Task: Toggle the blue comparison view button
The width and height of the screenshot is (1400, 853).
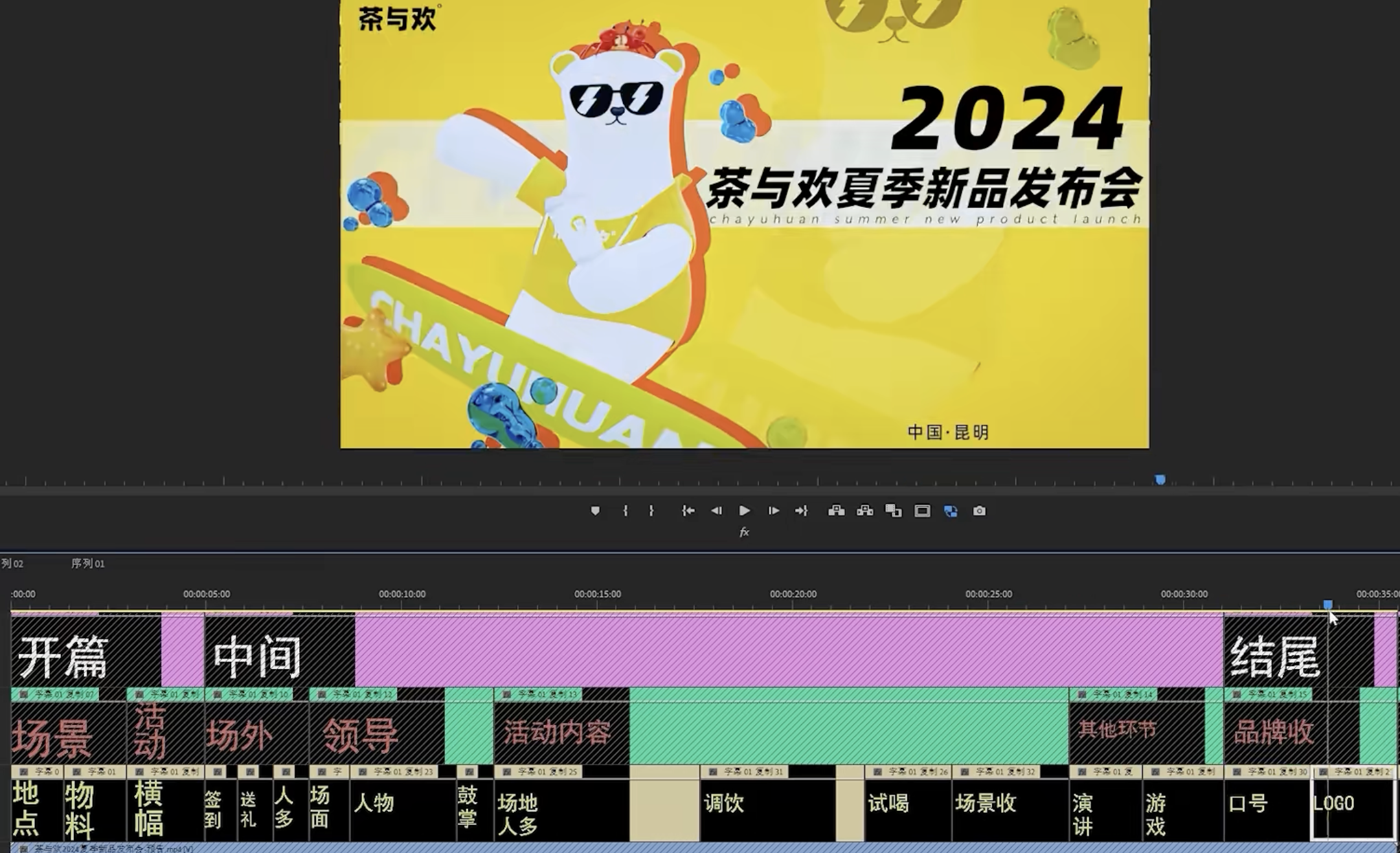Action: click(x=951, y=511)
